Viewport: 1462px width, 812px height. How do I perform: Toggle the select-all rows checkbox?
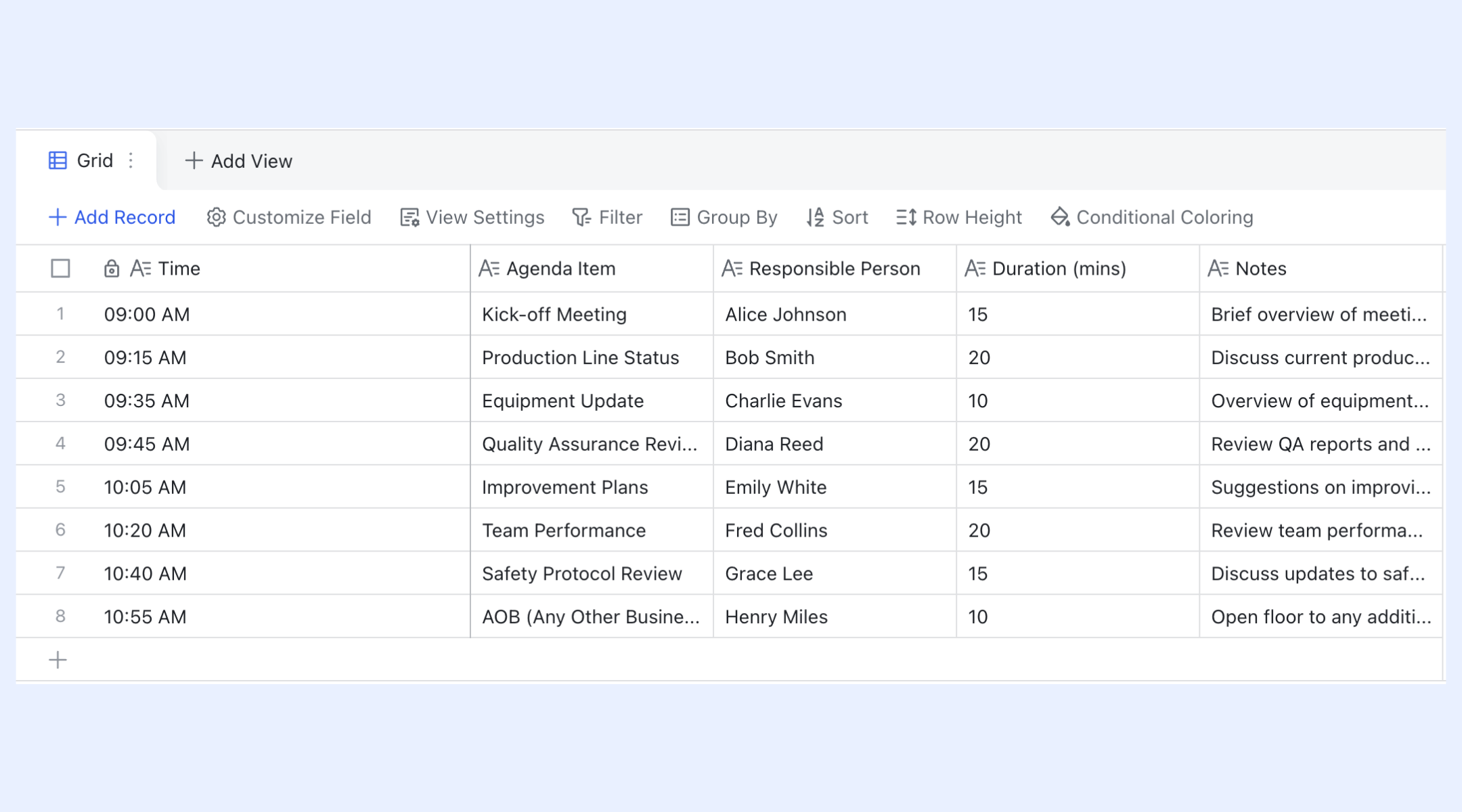pyautogui.click(x=60, y=269)
